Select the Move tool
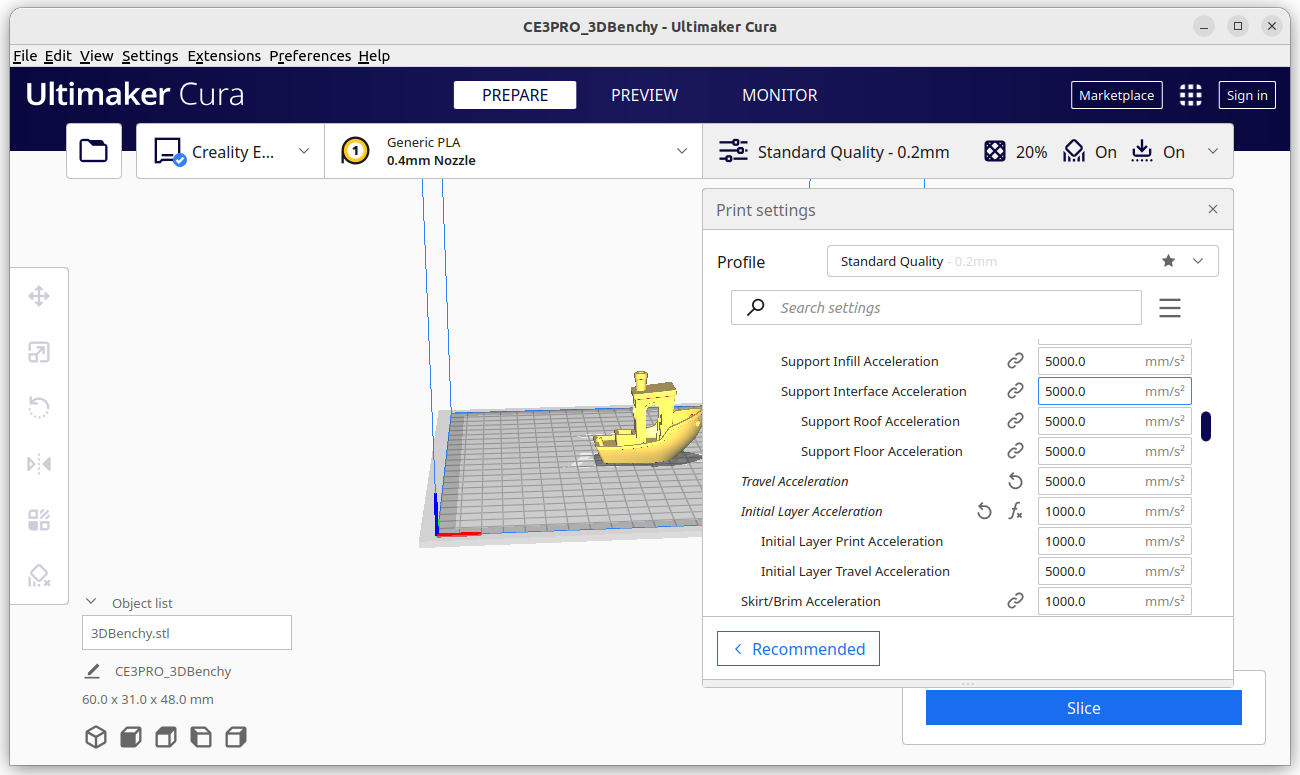The image size is (1300, 775). (x=39, y=296)
